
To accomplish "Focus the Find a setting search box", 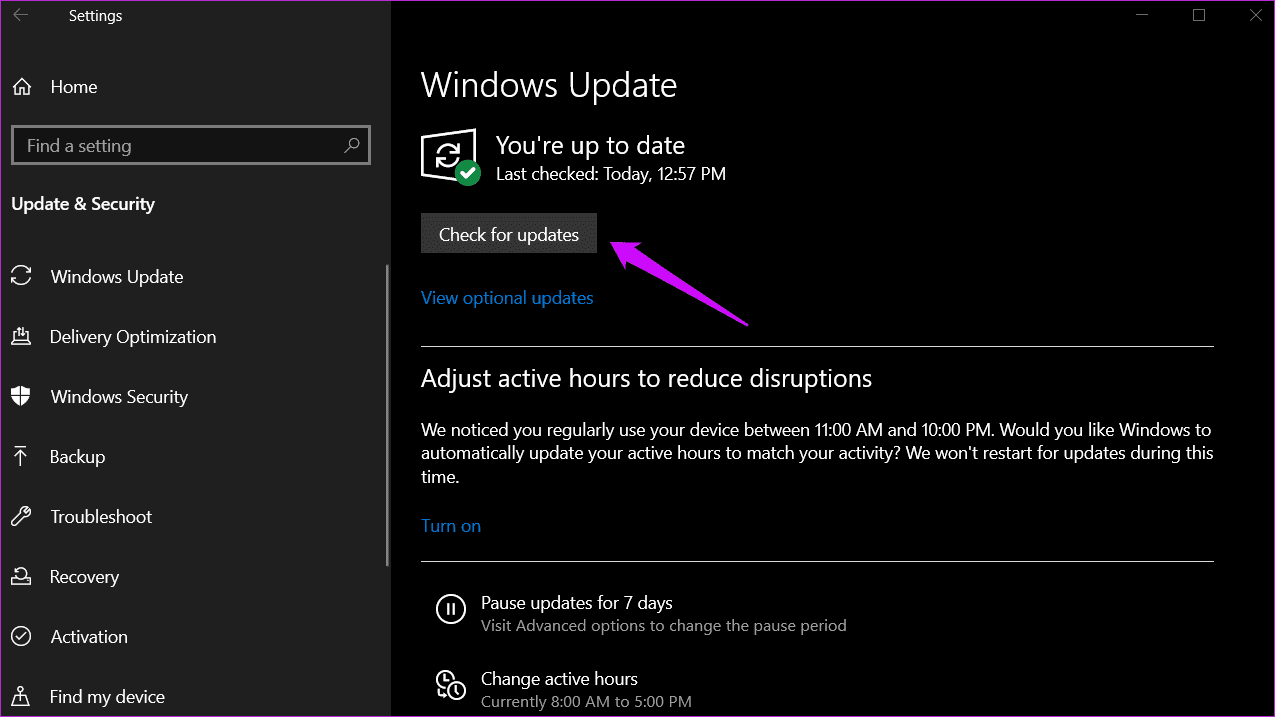I will pyautogui.click(x=191, y=145).
